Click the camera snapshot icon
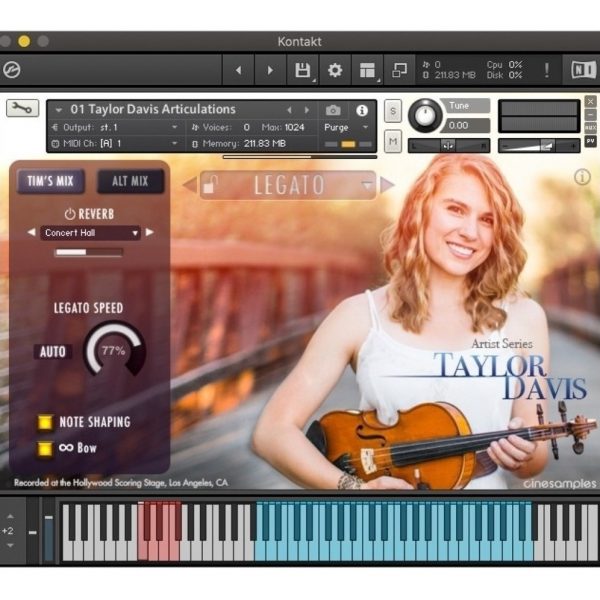This screenshot has width=600, height=600. [x=333, y=111]
